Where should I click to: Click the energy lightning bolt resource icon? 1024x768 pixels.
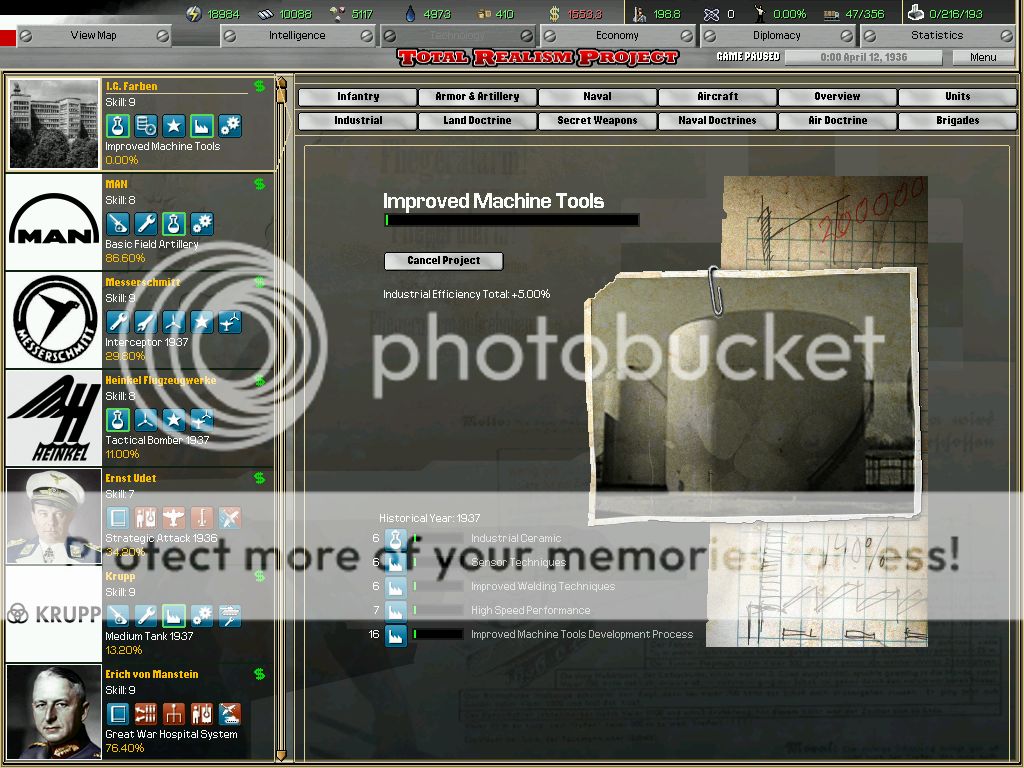pyautogui.click(x=195, y=13)
